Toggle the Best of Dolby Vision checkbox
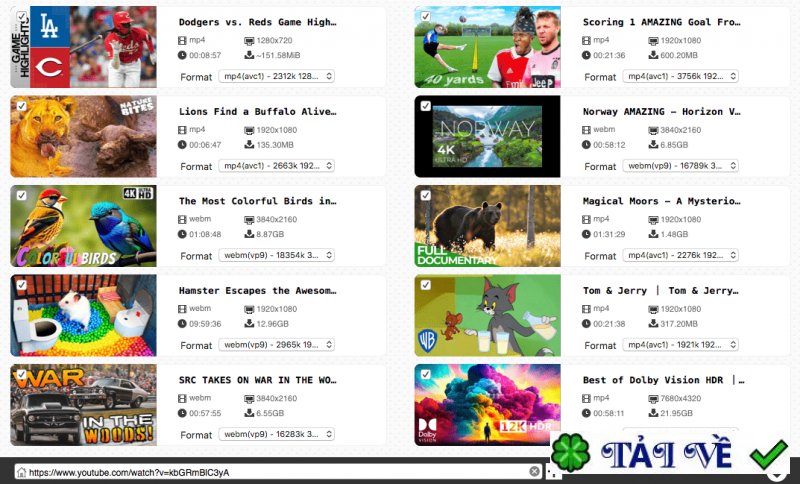 (426, 374)
